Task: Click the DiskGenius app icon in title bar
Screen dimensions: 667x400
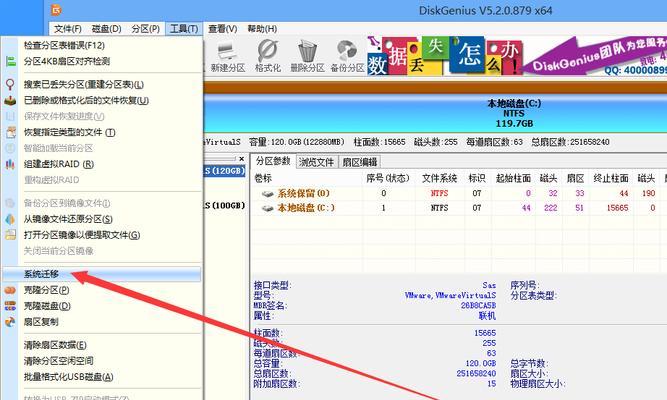Action: pos(56,10)
